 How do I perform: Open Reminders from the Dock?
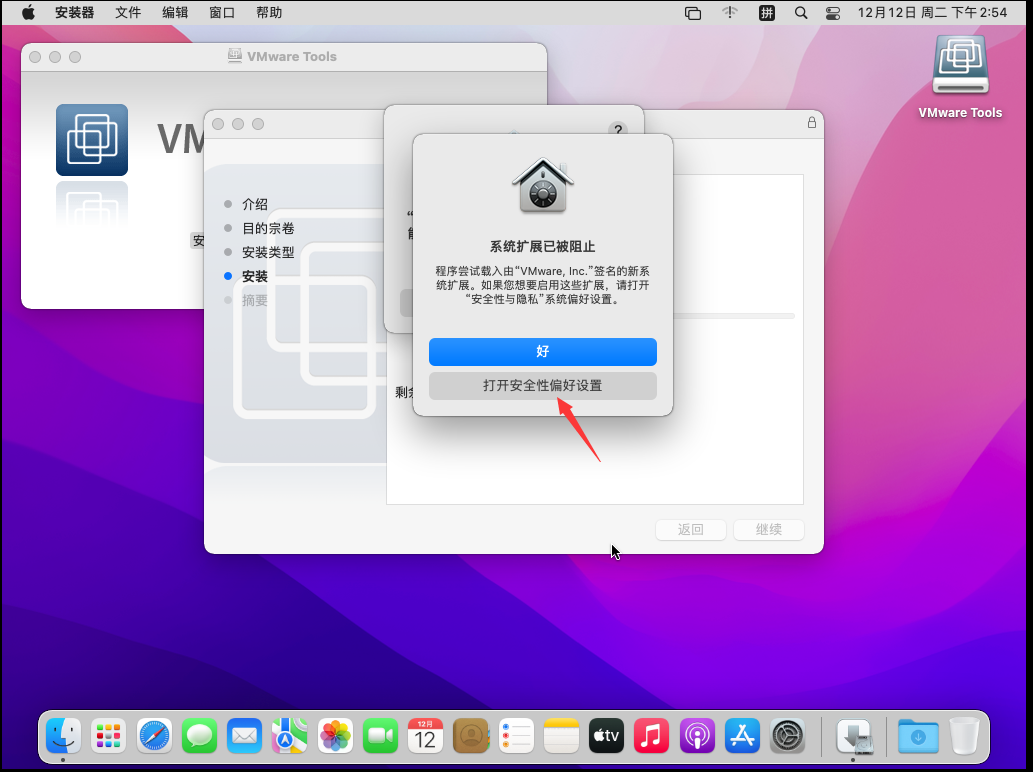click(x=516, y=735)
